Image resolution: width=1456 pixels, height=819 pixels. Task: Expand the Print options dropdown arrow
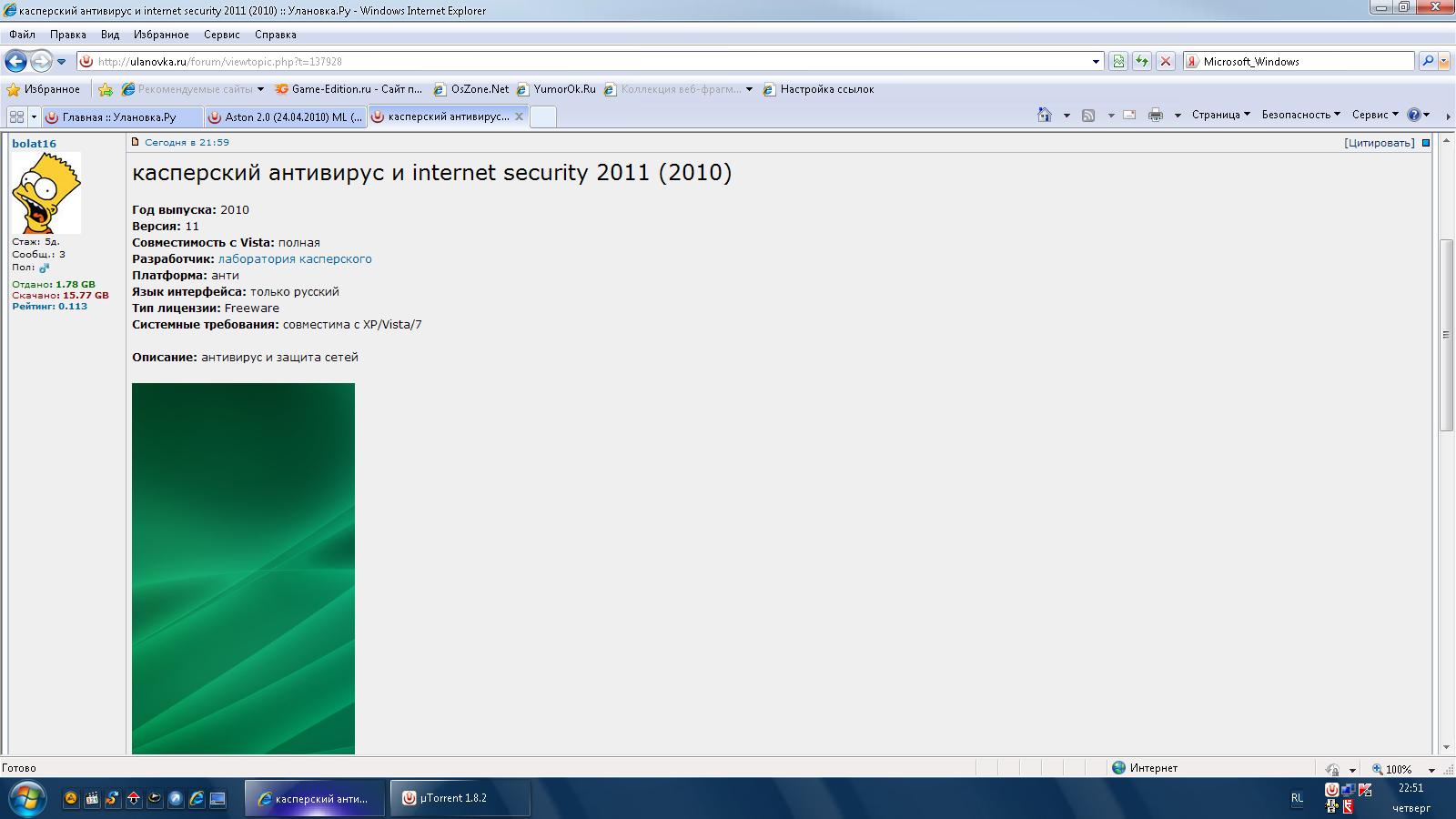pos(1178,116)
